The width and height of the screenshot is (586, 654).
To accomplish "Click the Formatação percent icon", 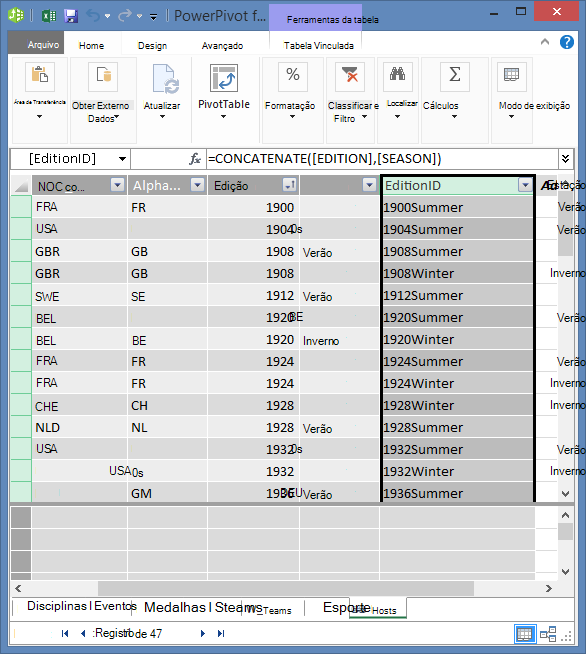I will tap(293, 76).
